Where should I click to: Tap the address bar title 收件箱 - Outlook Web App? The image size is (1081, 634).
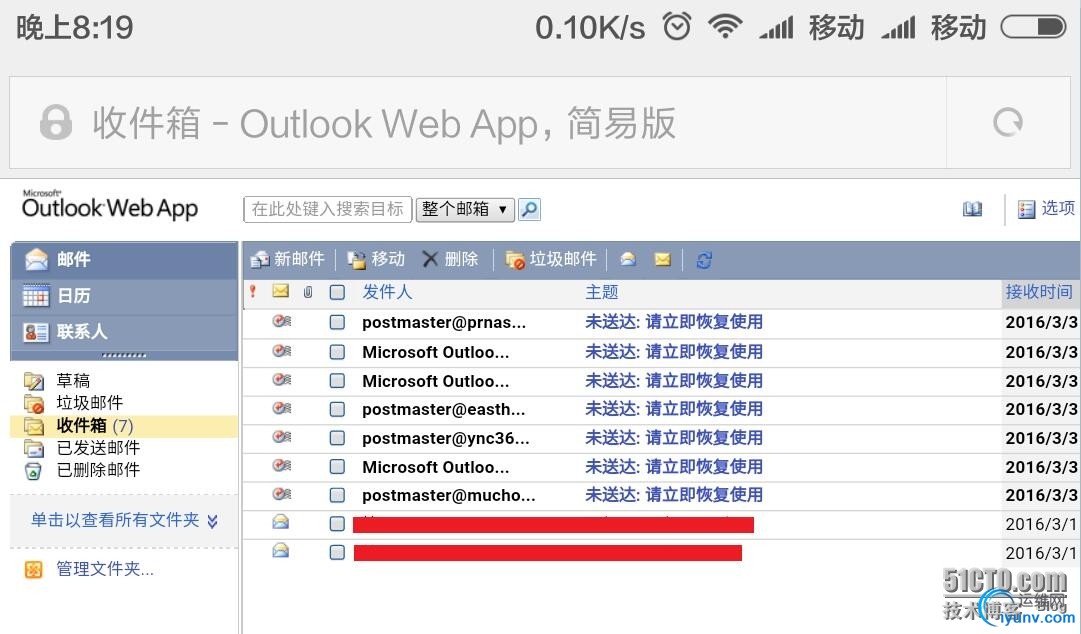(384, 123)
